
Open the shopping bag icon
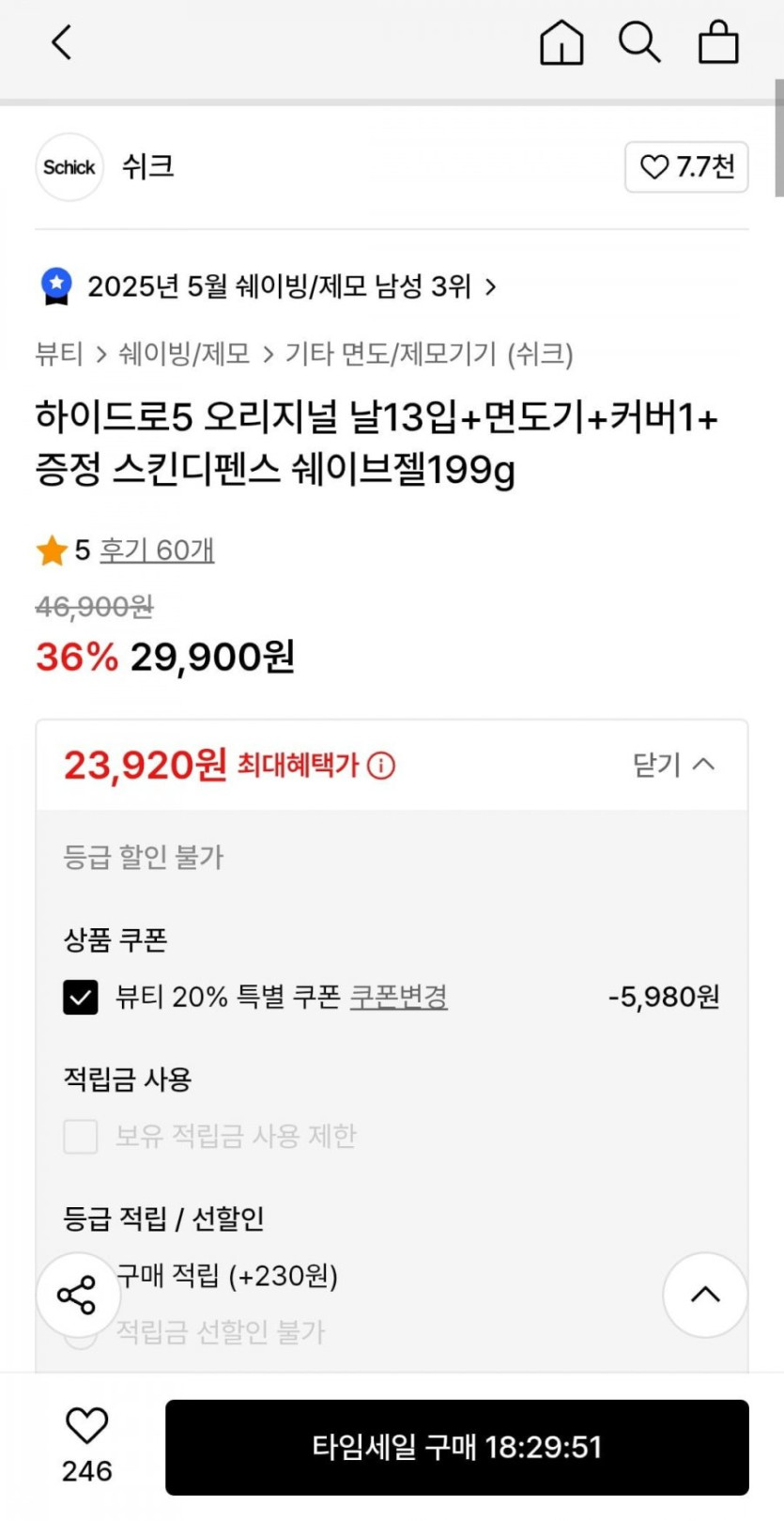[718, 42]
